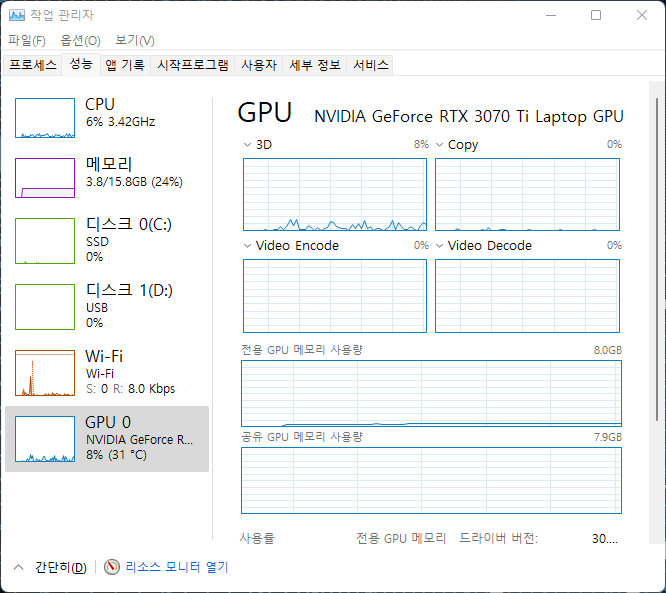This screenshot has width=666, height=593.
Task: Click the Resource Monitor icon
Action: pos(112,567)
